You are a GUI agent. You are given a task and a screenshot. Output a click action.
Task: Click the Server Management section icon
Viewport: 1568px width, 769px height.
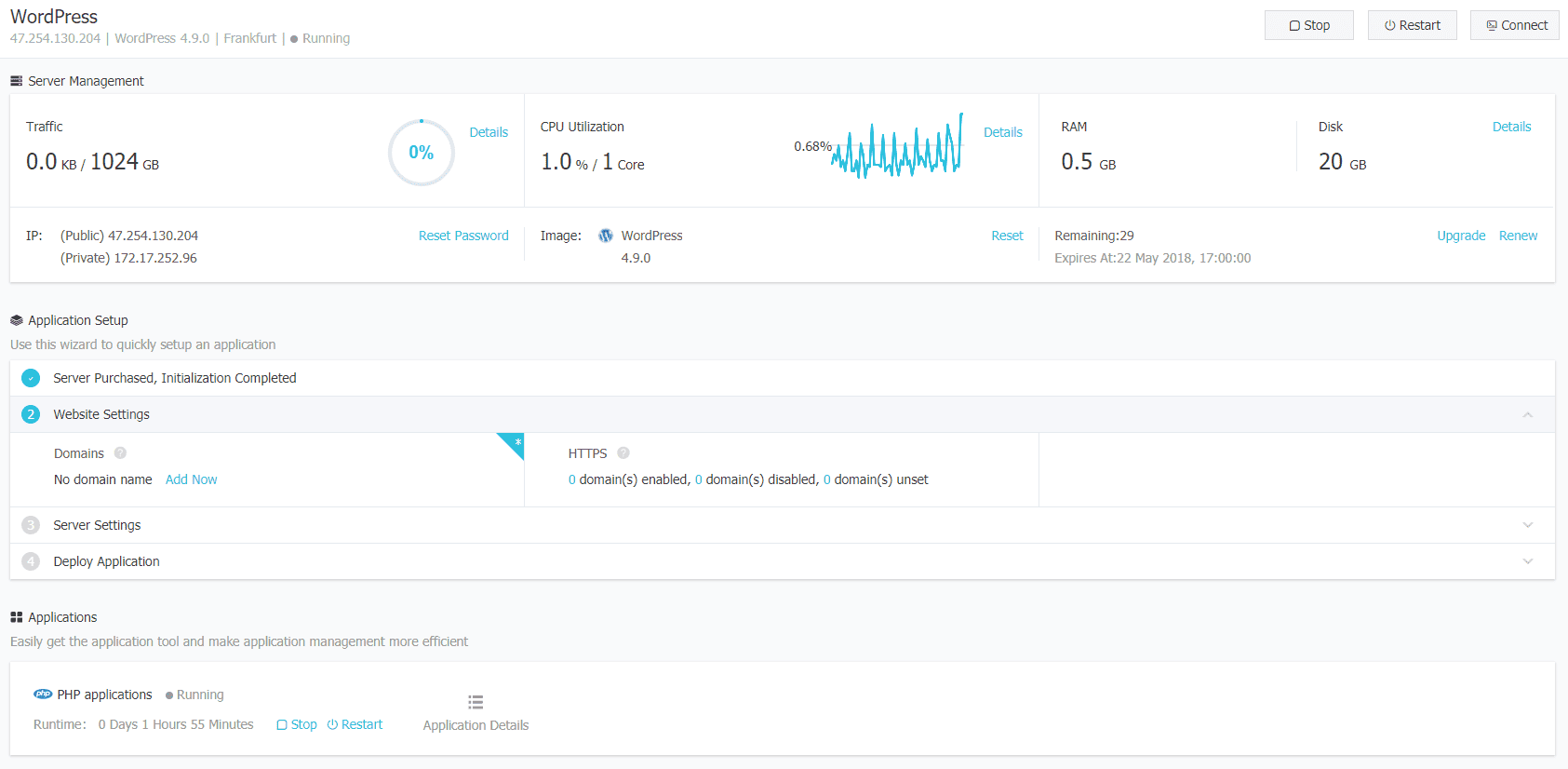click(16, 81)
